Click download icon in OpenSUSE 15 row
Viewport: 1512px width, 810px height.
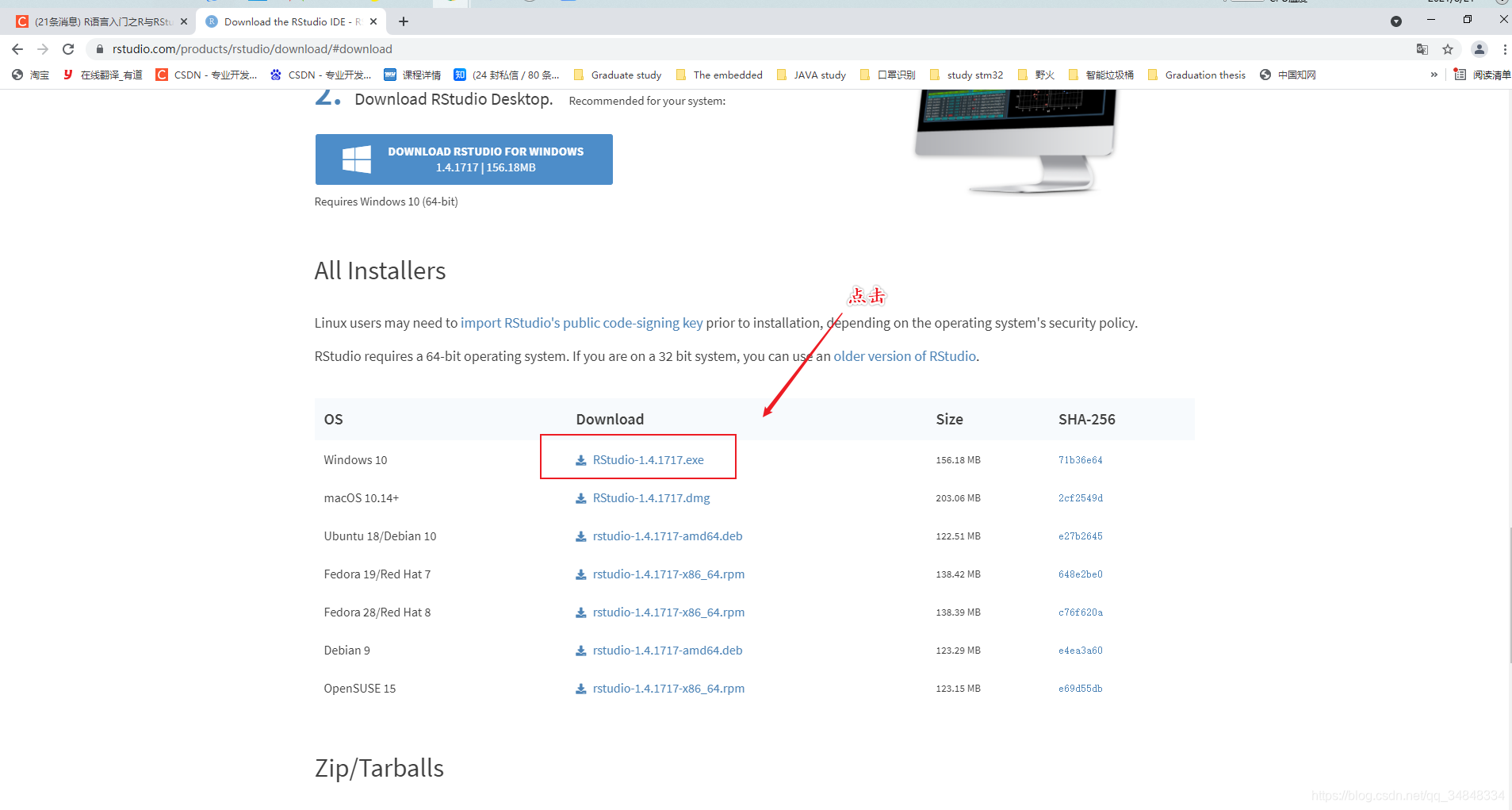[x=581, y=689]
